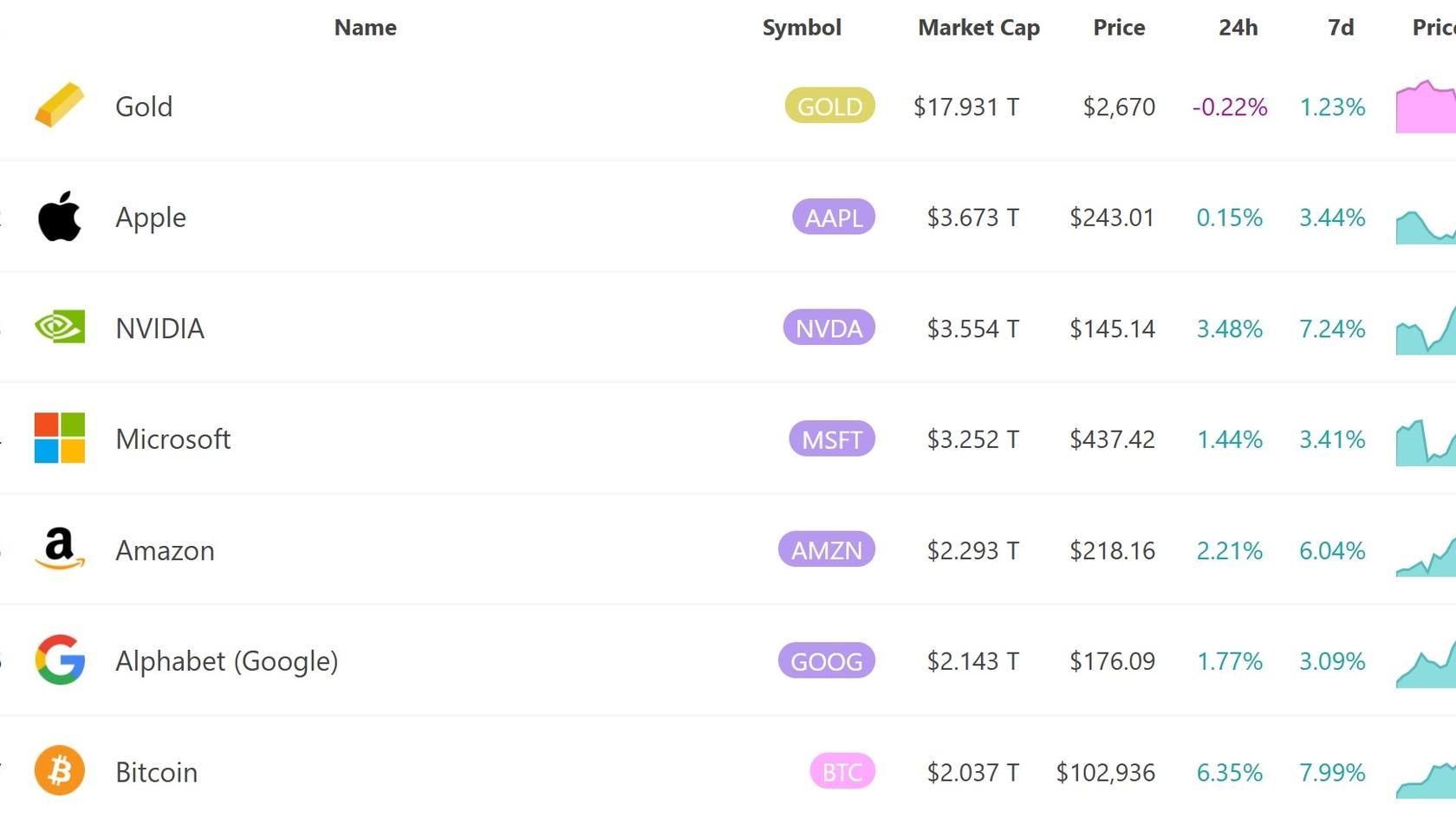
Task: Click the AAPL symbol badge
Action: coord(834,217)
